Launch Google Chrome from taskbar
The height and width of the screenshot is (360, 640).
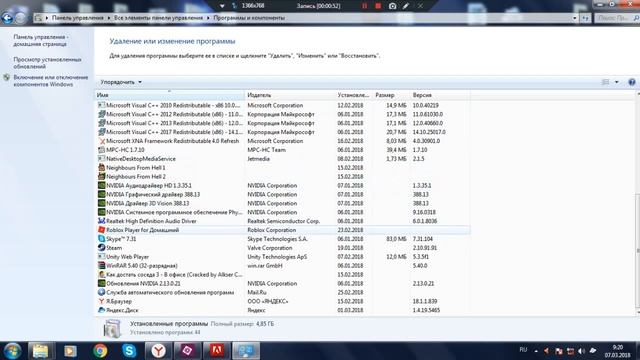(x=100, y=351)
